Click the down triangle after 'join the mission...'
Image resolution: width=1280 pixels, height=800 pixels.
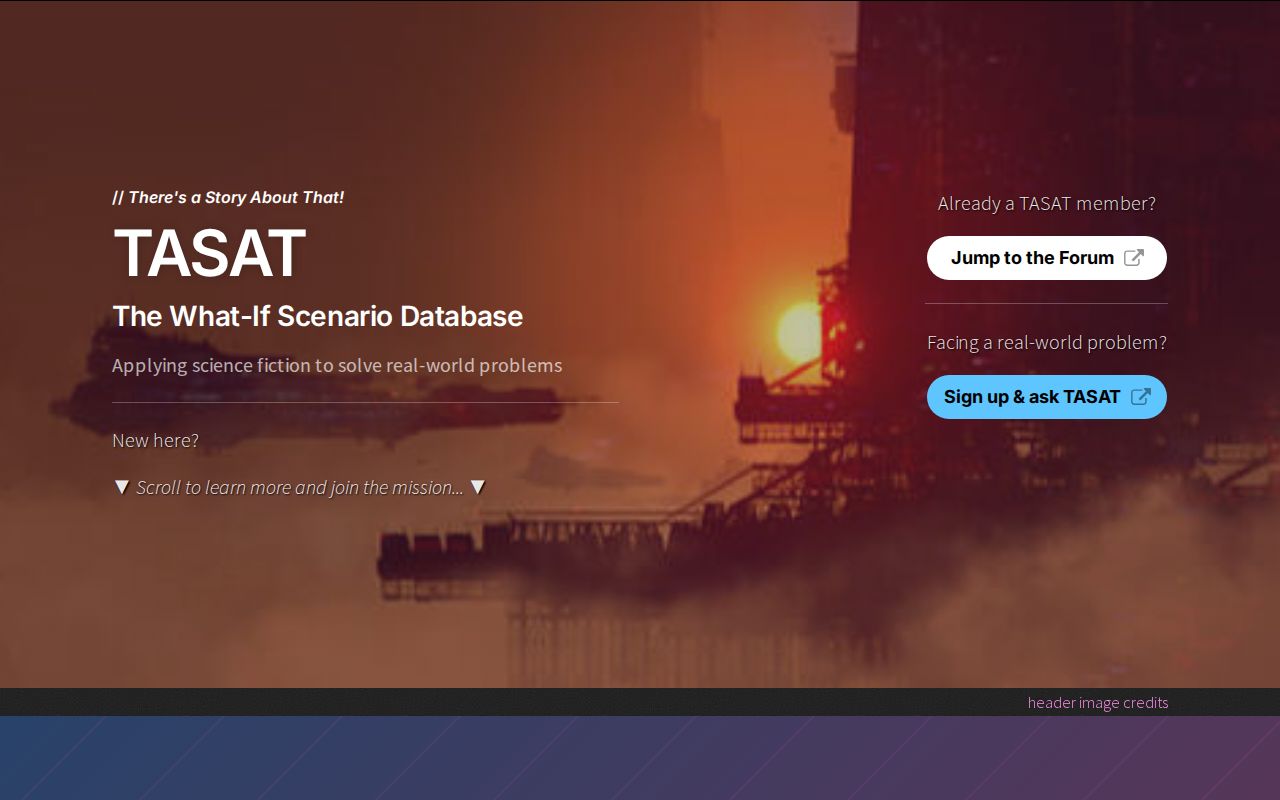[x=478, y=487]
